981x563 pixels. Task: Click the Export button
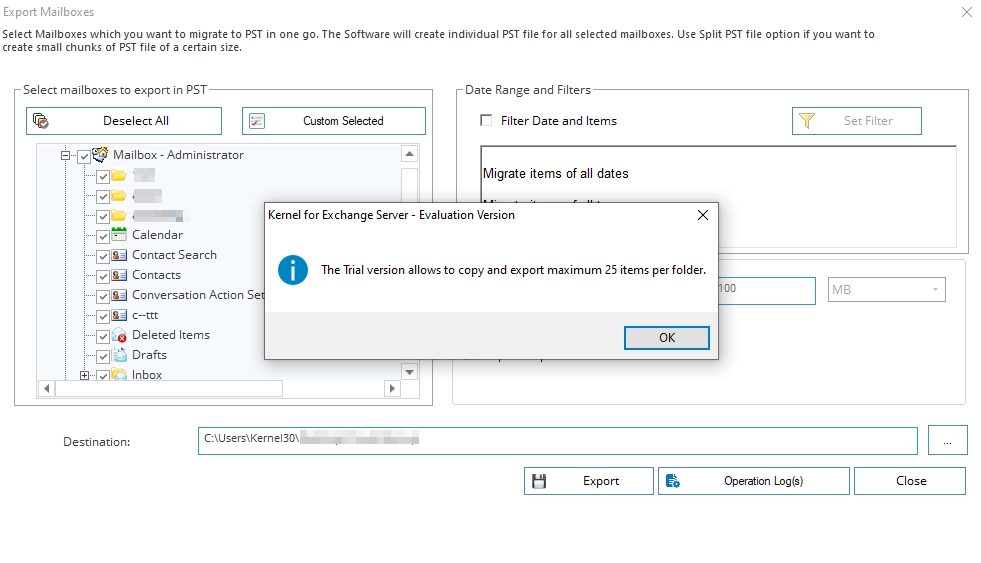click(x=589, y=481)
